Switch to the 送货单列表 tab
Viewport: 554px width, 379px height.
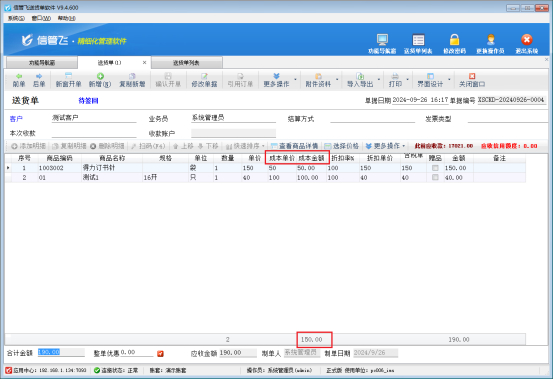tap(187, 63)
